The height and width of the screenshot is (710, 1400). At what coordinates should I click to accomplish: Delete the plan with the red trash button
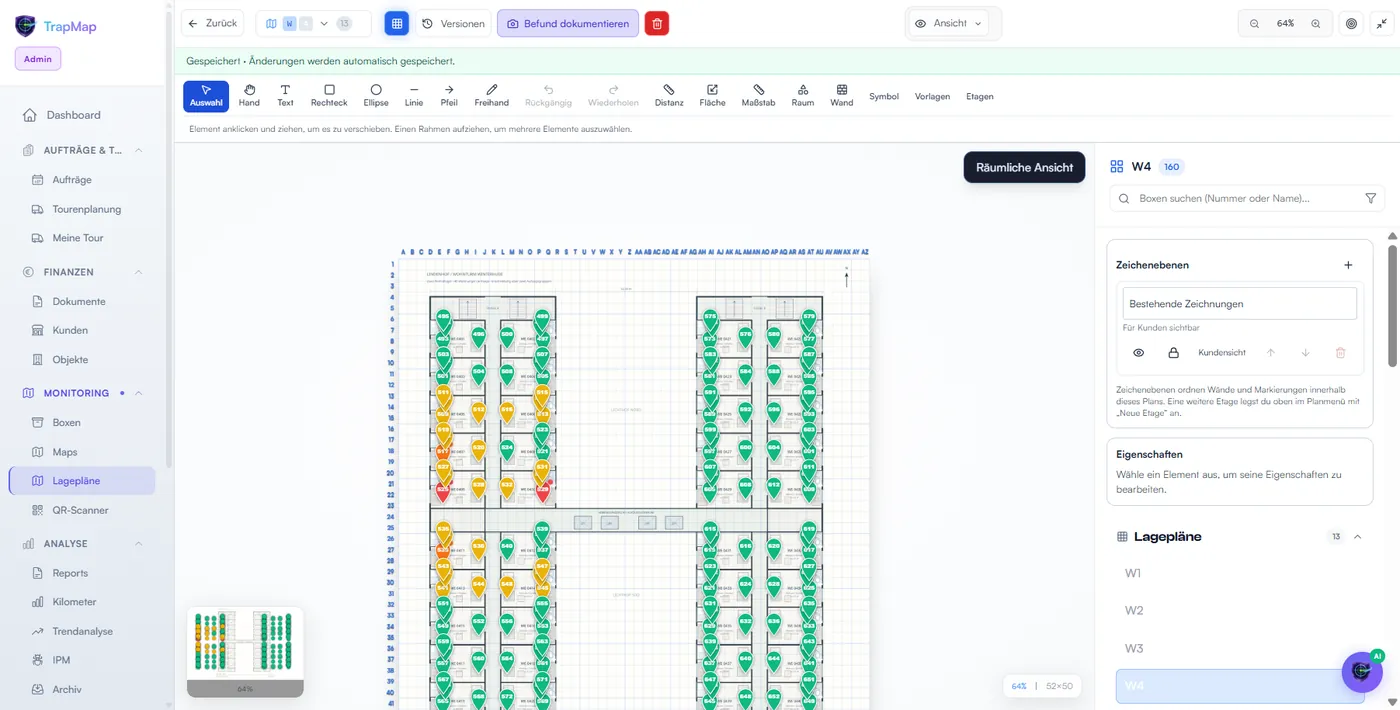tap(657, 23)
